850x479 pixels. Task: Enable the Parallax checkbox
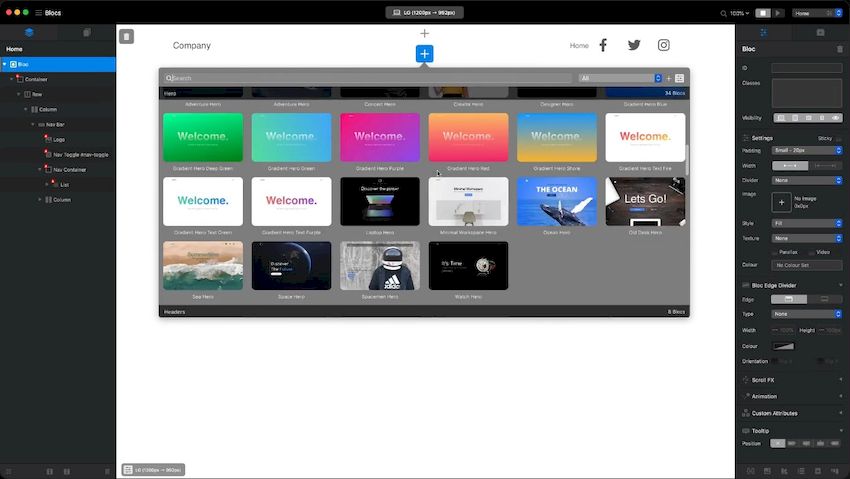coord(775,253)
